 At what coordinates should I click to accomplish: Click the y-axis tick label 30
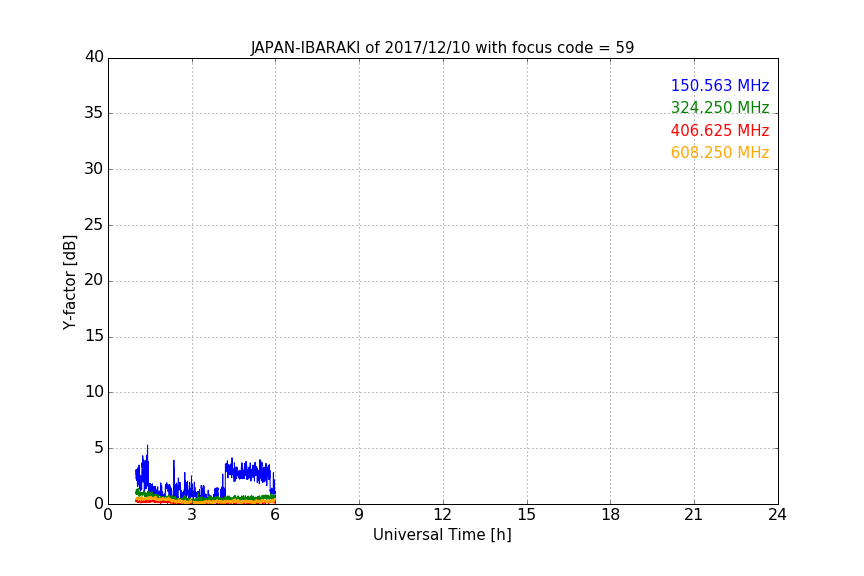(x=94, y=169)
